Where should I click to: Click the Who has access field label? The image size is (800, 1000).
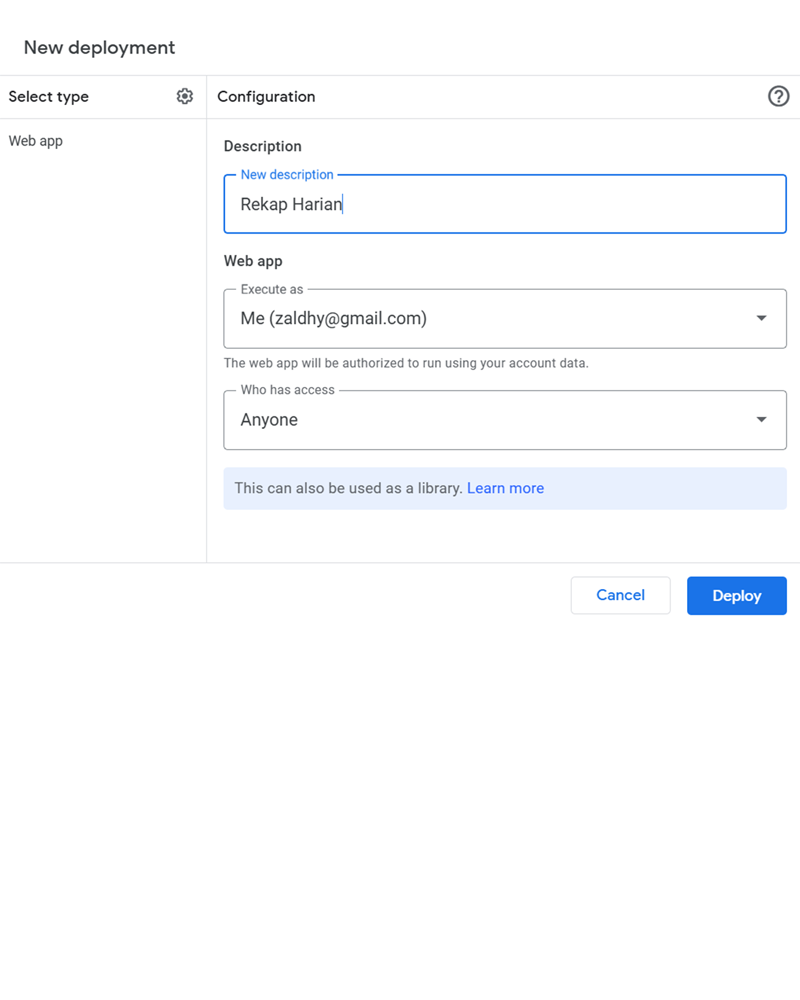(x=287, y=390)
